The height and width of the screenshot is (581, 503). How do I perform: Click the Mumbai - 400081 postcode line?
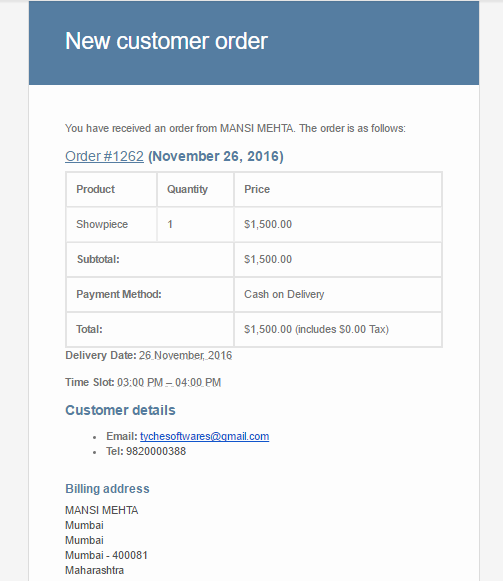(106, 555)
